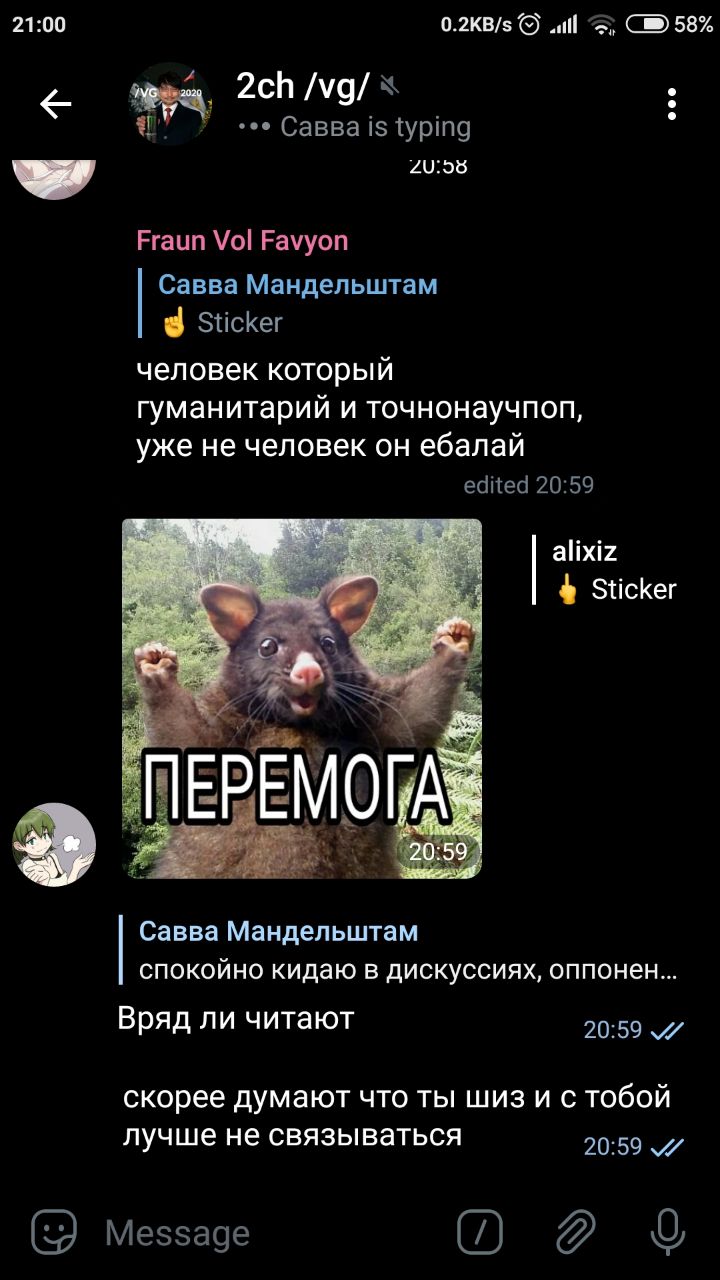Jump to quoted "спокойно кидаю в дискуссиях" message
The width and height of the screenshot is (720, 1280).
pyautogui.click(x=398, y=951)
